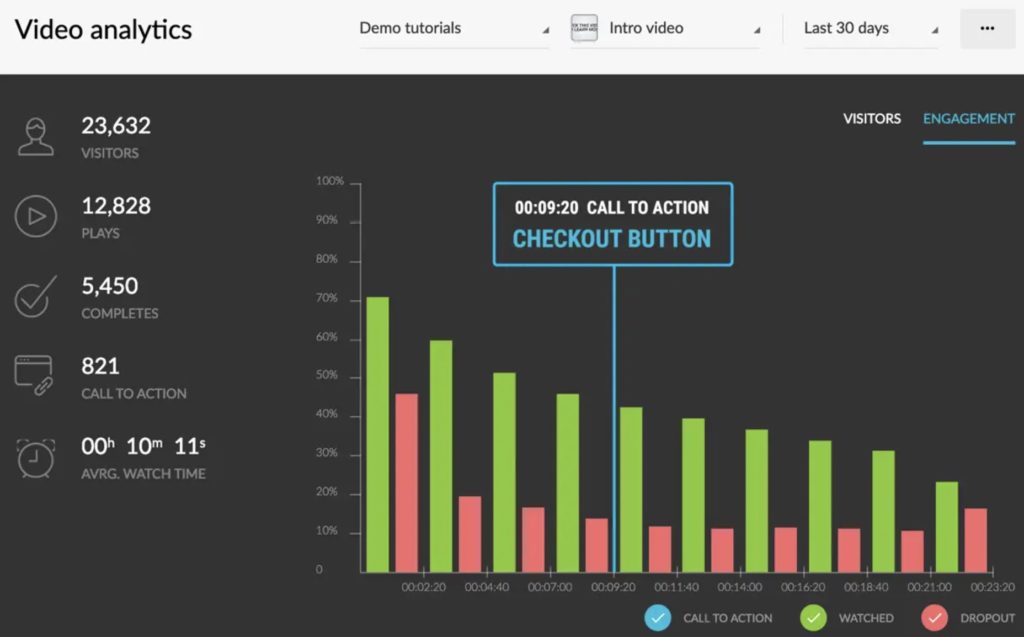
Task: Click the 00:14:00 axis label
Action: (x=740, y=587)
